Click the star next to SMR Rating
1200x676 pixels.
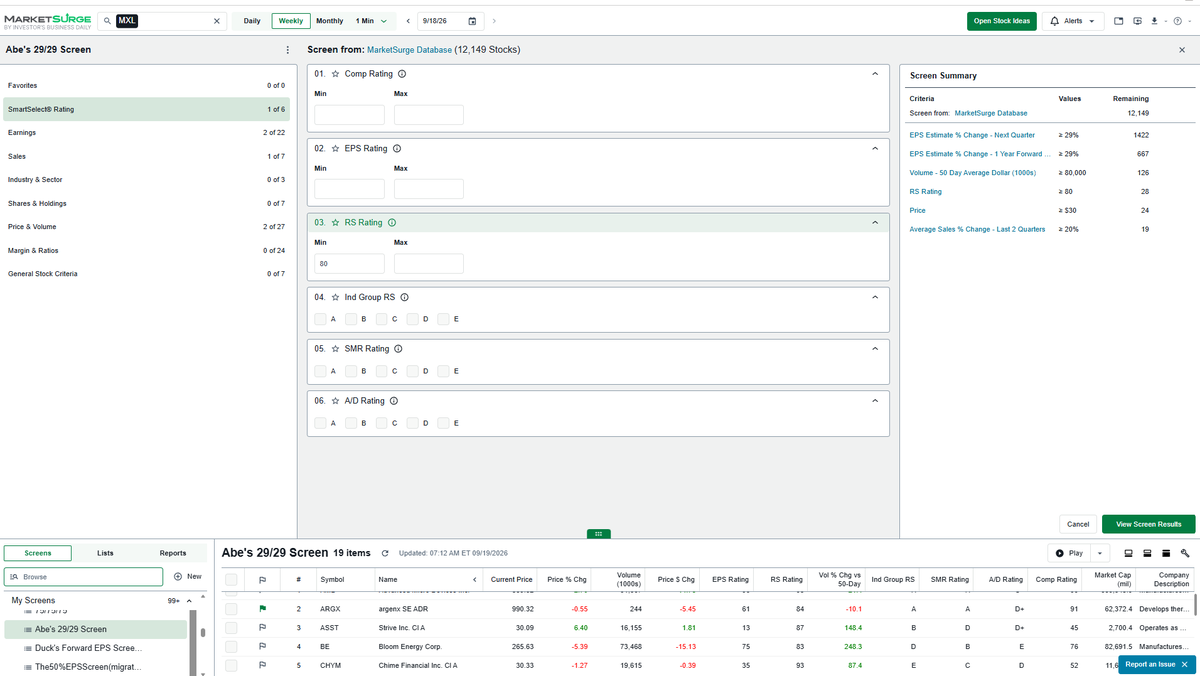coord(335,349)
